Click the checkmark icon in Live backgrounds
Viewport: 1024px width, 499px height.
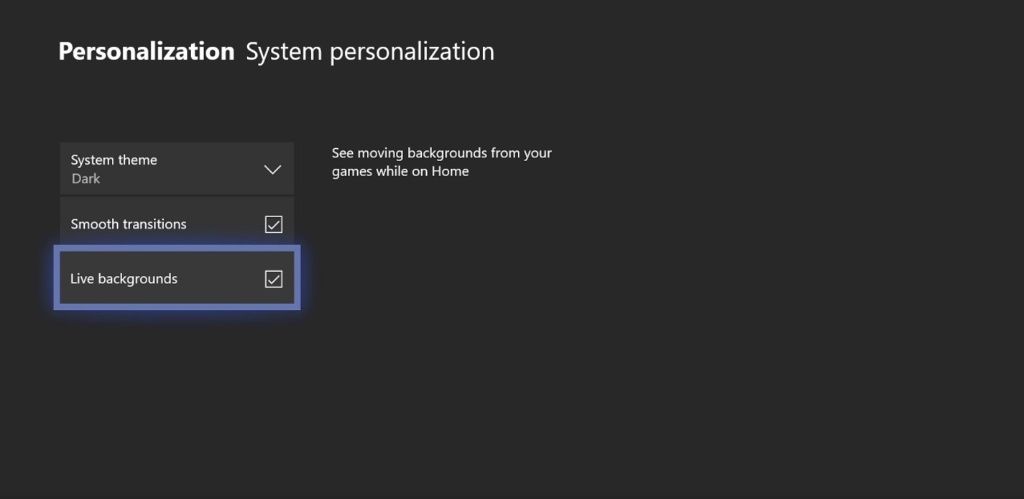pos(273,279)
